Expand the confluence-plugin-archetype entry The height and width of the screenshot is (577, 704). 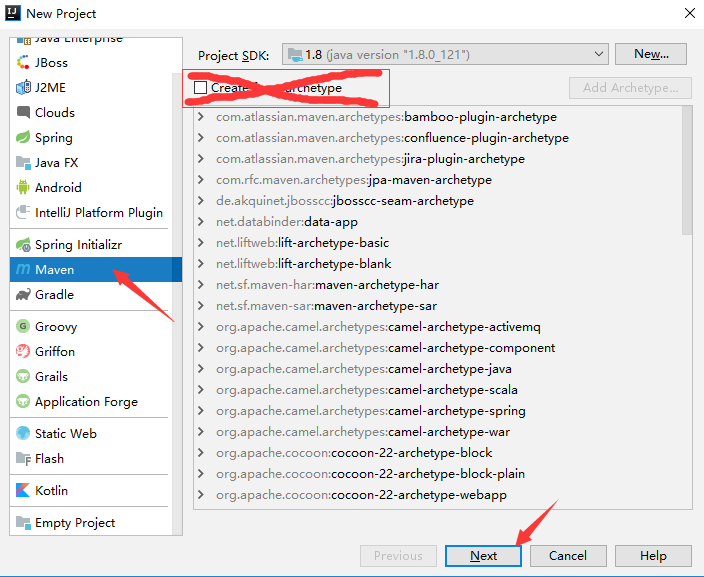pos(201,137)
